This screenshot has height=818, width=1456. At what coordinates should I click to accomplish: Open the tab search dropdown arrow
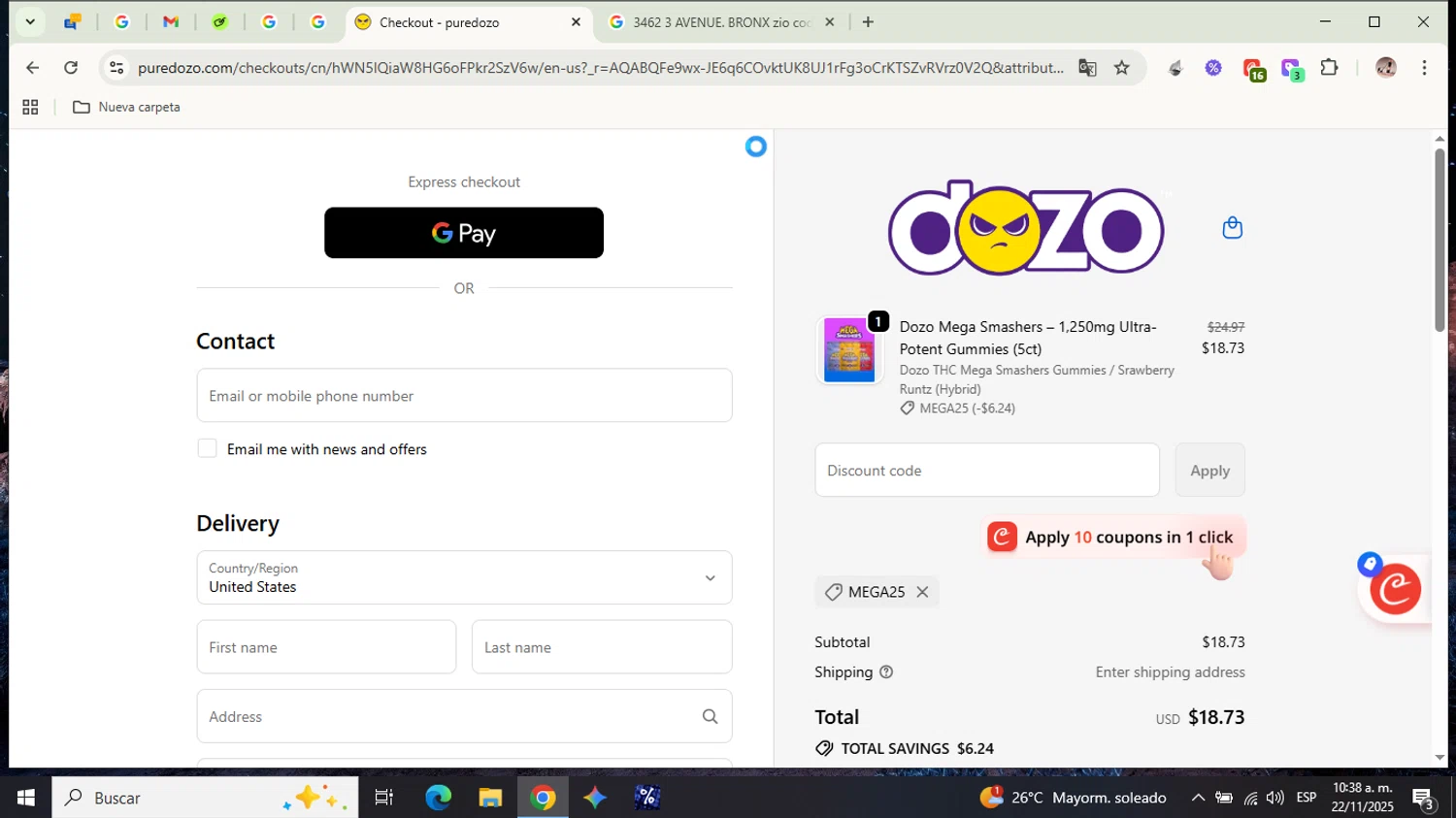coord(30,22)
